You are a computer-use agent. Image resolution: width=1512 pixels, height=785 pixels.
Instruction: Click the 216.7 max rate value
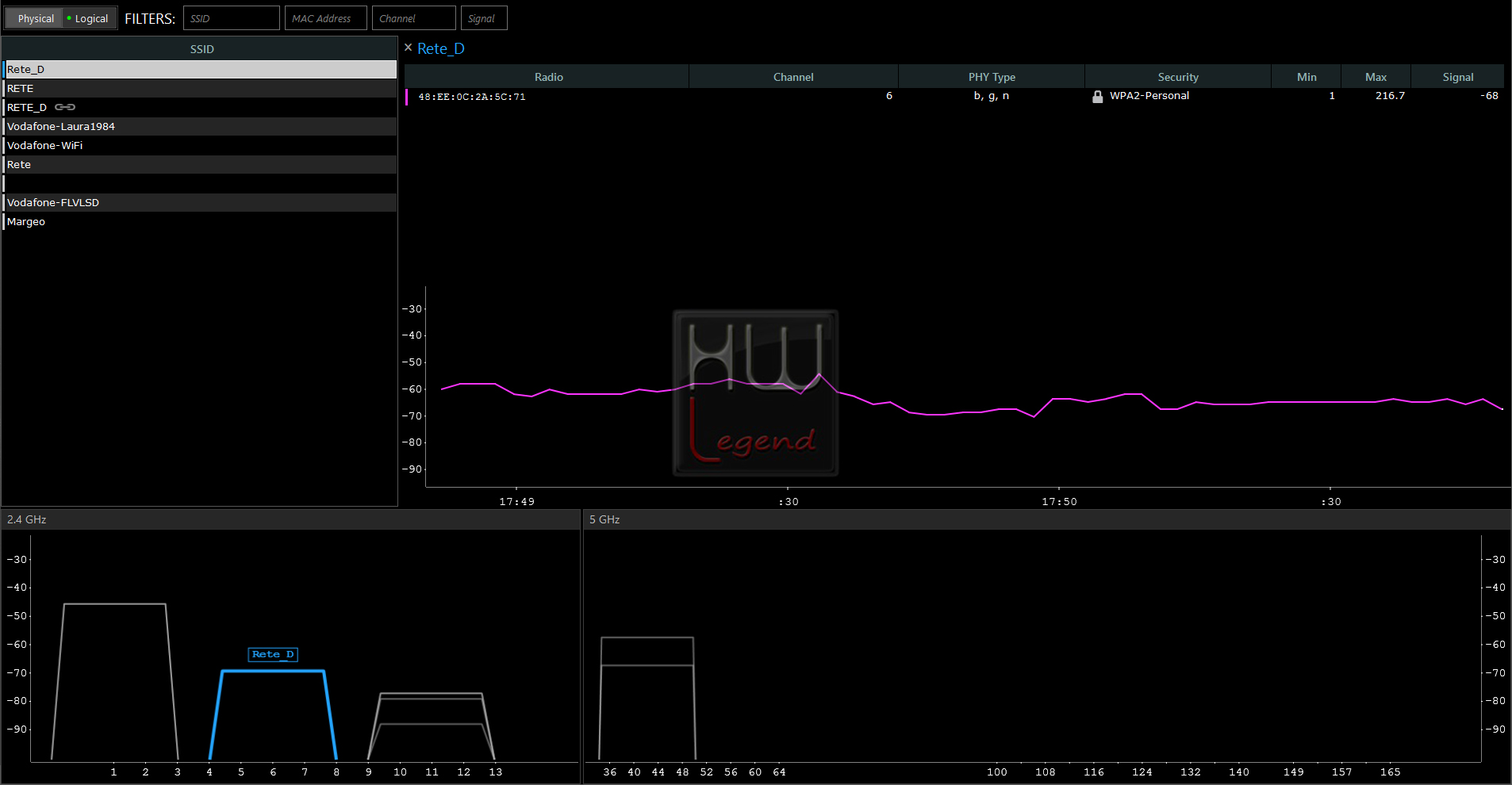coord(1390,96)
